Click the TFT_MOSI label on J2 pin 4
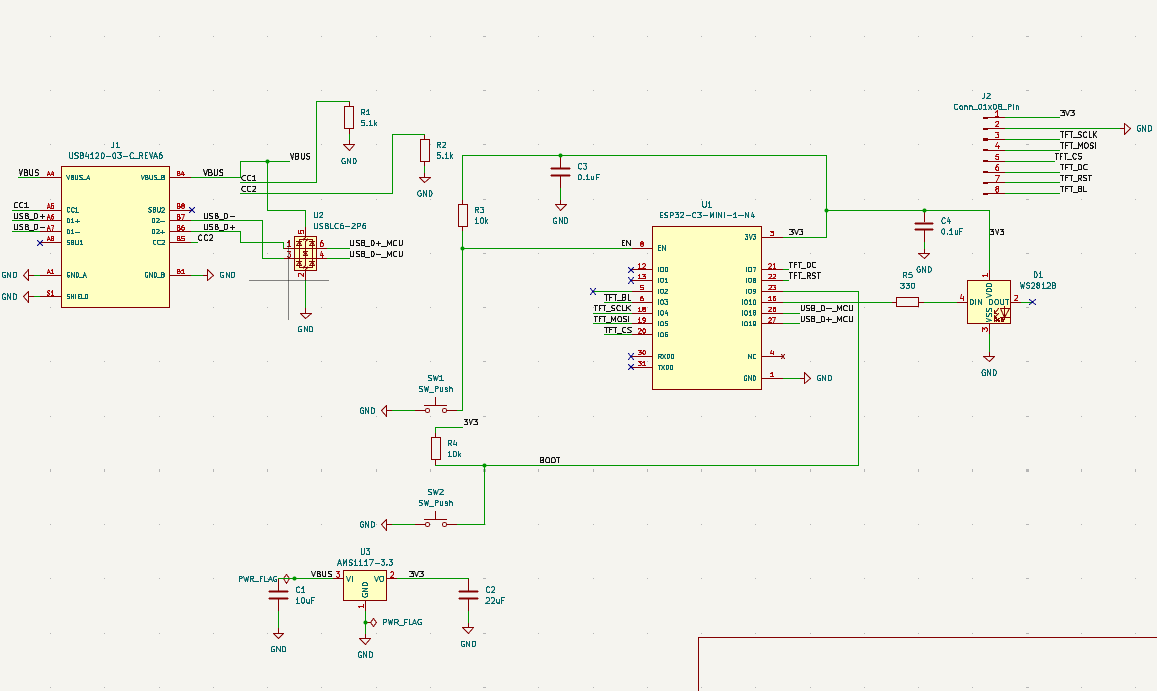This screenshot has width=1157, height=691. [x=1078, y=145]
